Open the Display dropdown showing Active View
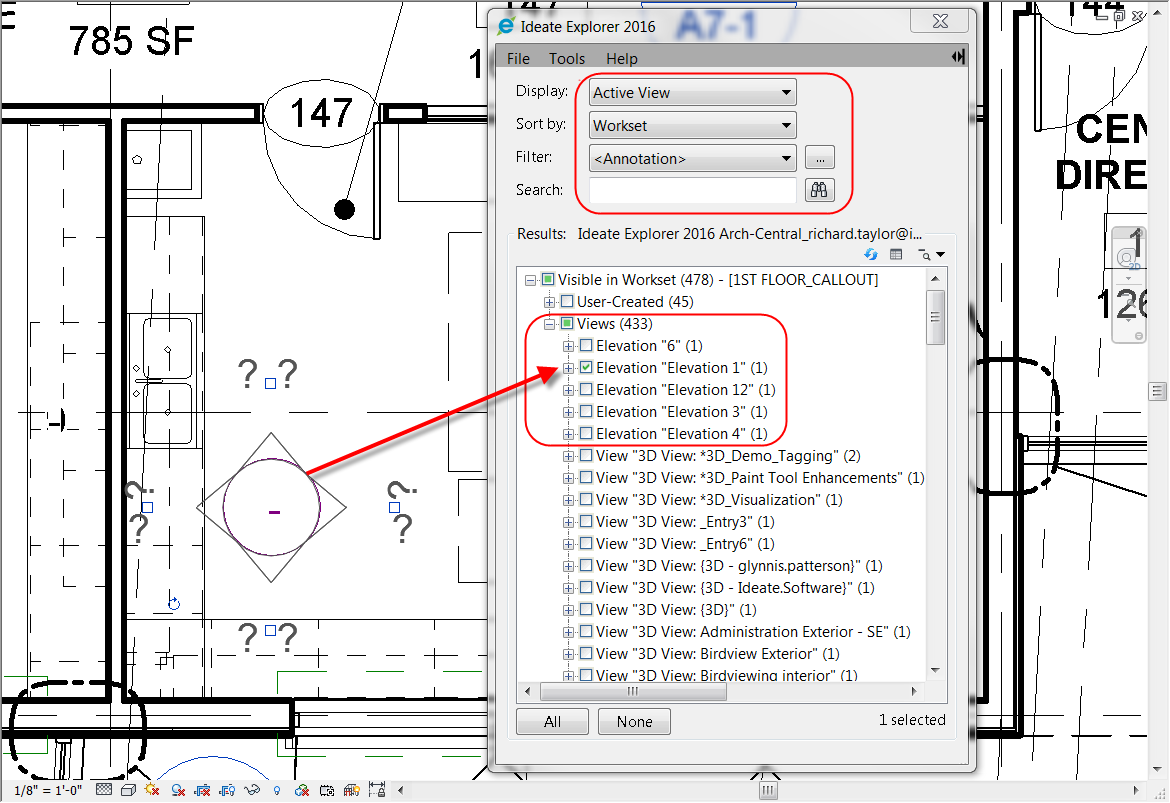1170x803 pixels. click(x=692, y=93)
